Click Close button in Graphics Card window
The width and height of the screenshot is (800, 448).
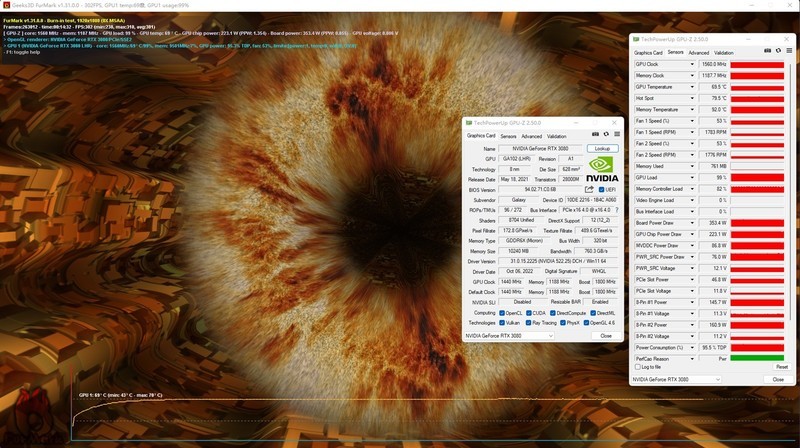click(x=606, y=336)
